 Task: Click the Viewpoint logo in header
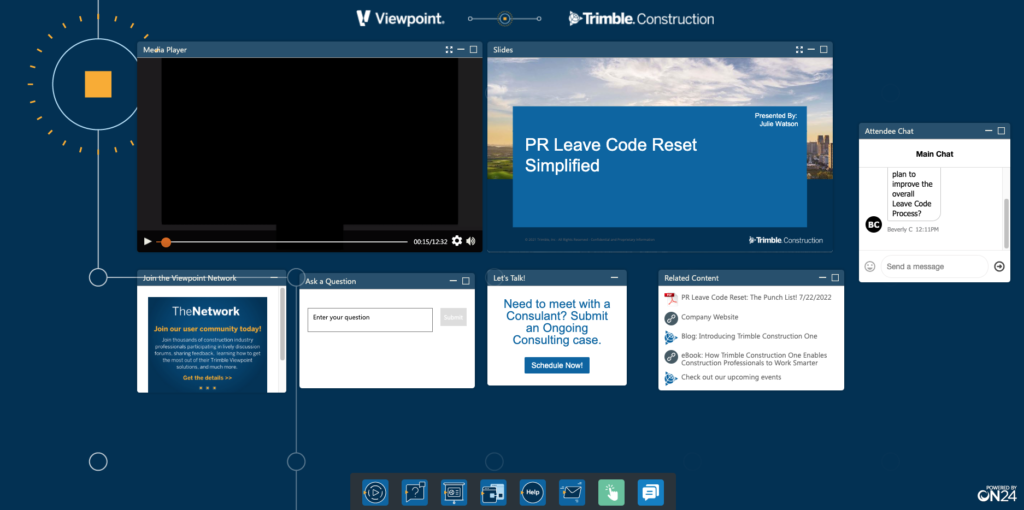coord(401,18)
